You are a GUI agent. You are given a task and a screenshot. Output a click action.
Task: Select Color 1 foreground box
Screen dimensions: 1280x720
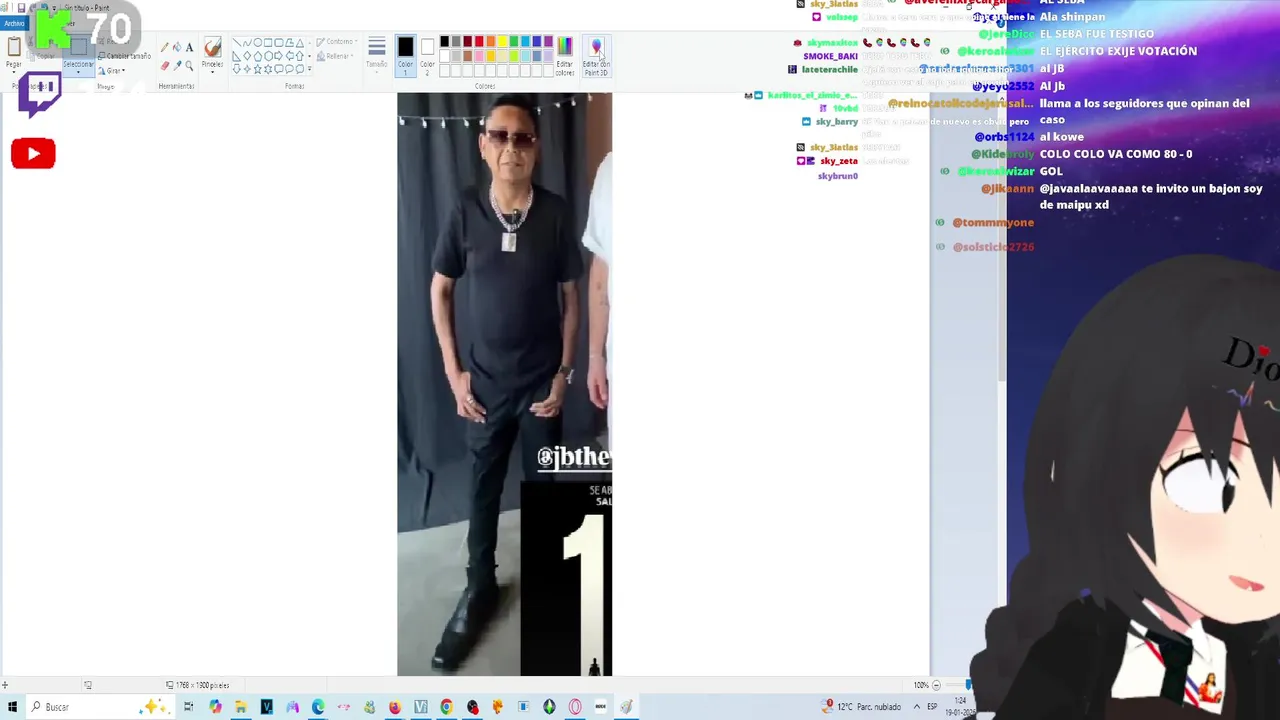(405, 55)
